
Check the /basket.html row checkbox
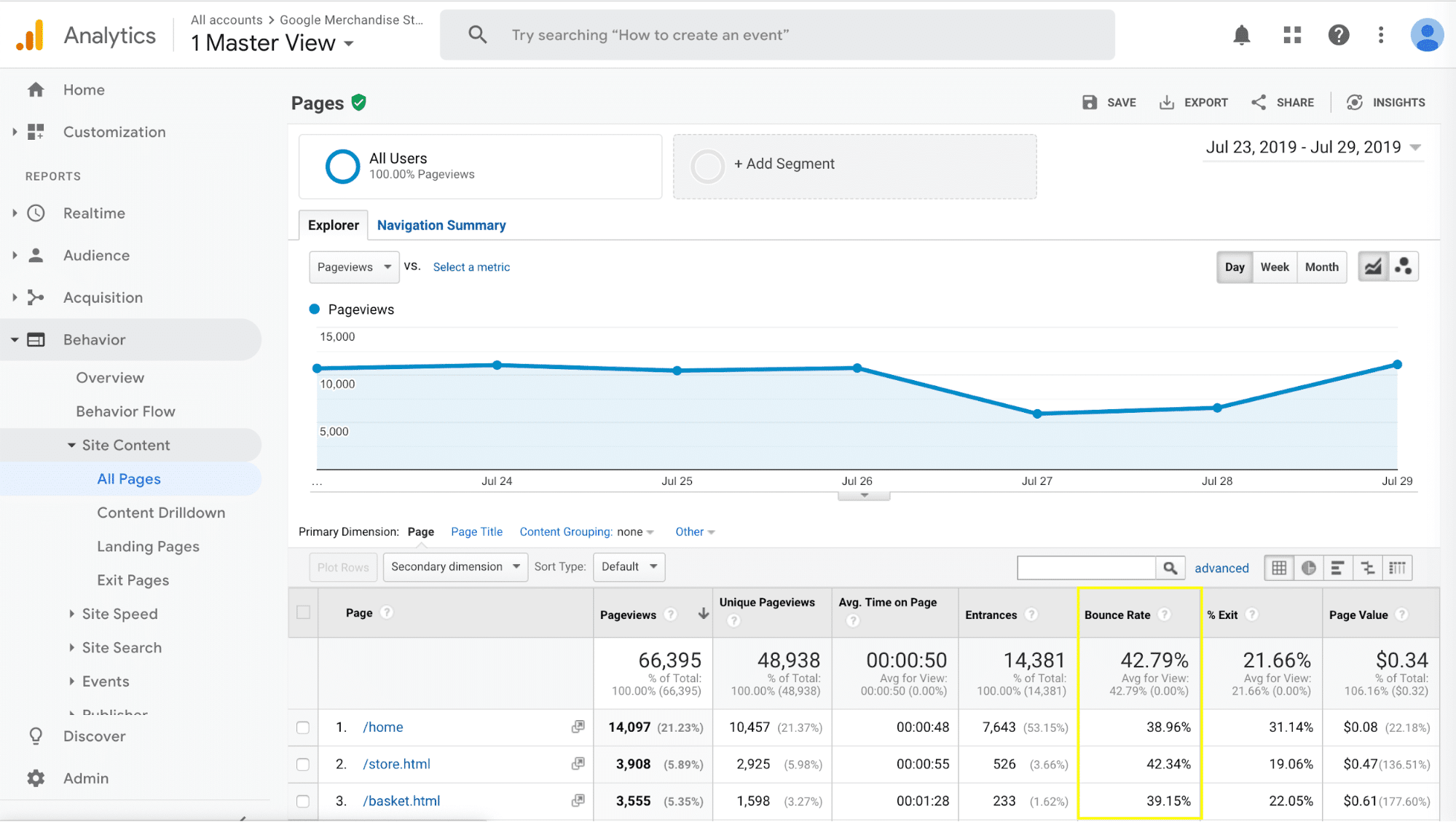[x=303, y=801]
